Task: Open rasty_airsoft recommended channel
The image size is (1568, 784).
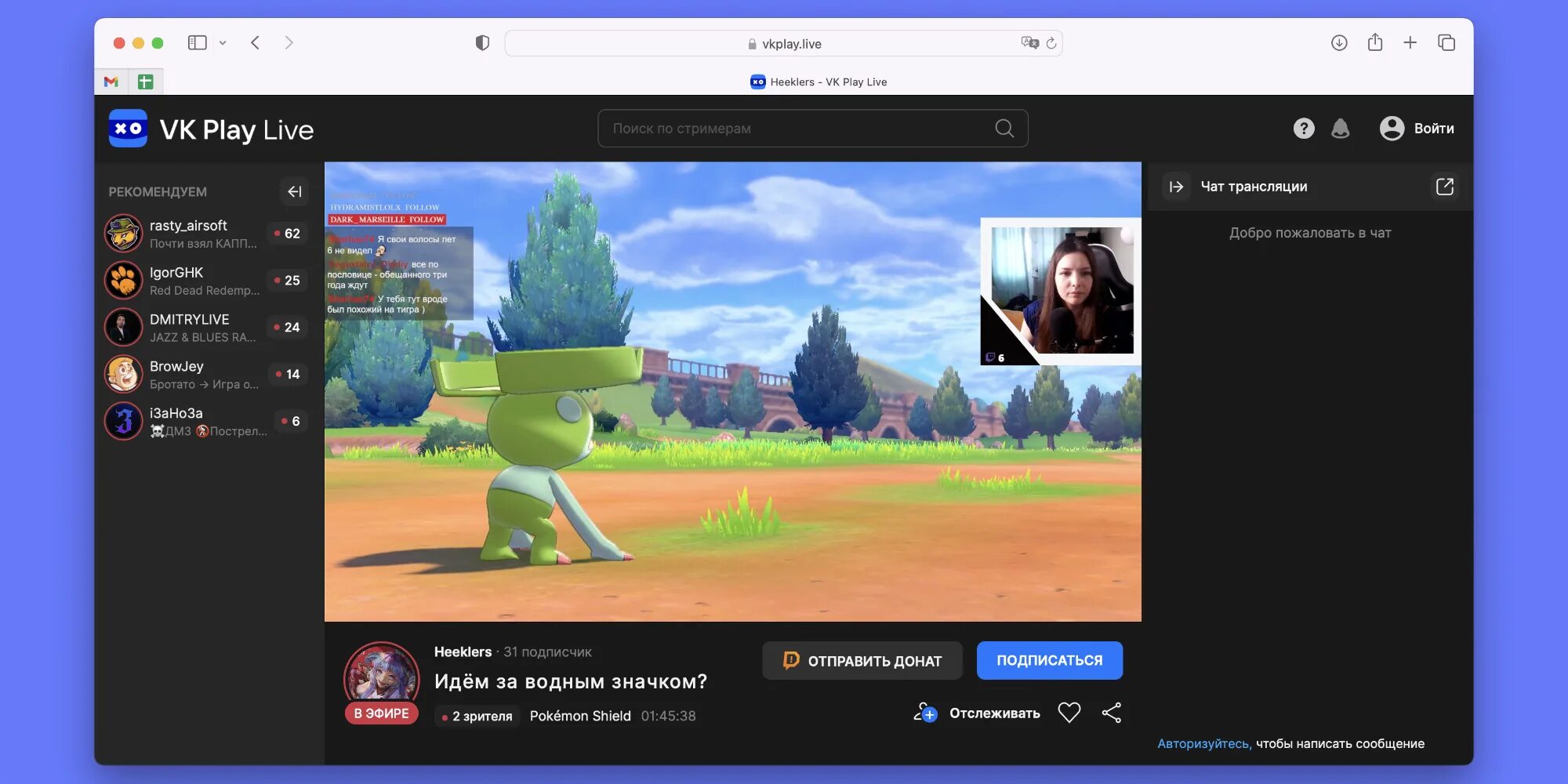Action: 207,234
